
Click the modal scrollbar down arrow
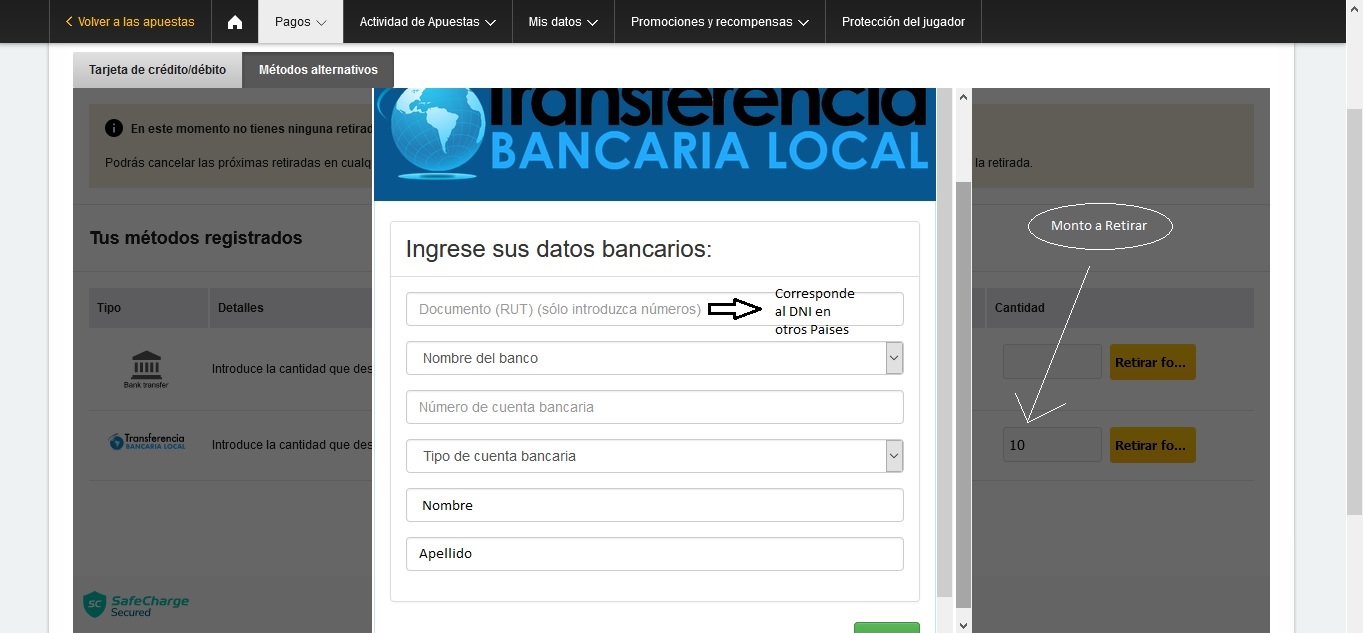pyautogui.click(x=964, y=625)
